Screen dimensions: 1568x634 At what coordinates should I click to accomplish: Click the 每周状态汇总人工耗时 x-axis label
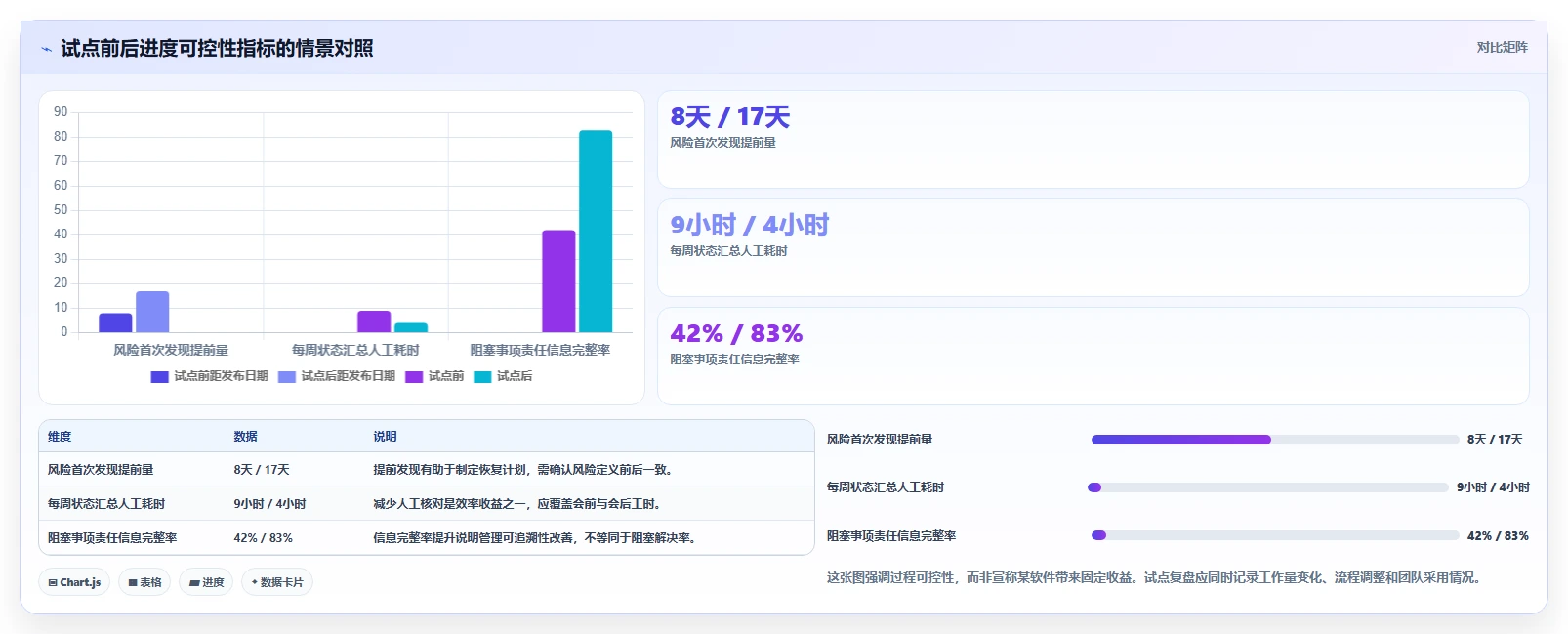pyautogui.click(x=355, y=350)
